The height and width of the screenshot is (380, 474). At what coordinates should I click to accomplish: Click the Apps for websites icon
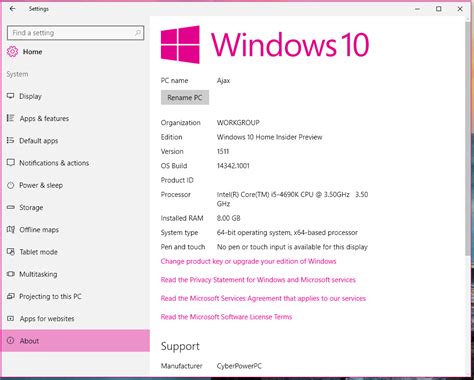[x=11, y=318]
